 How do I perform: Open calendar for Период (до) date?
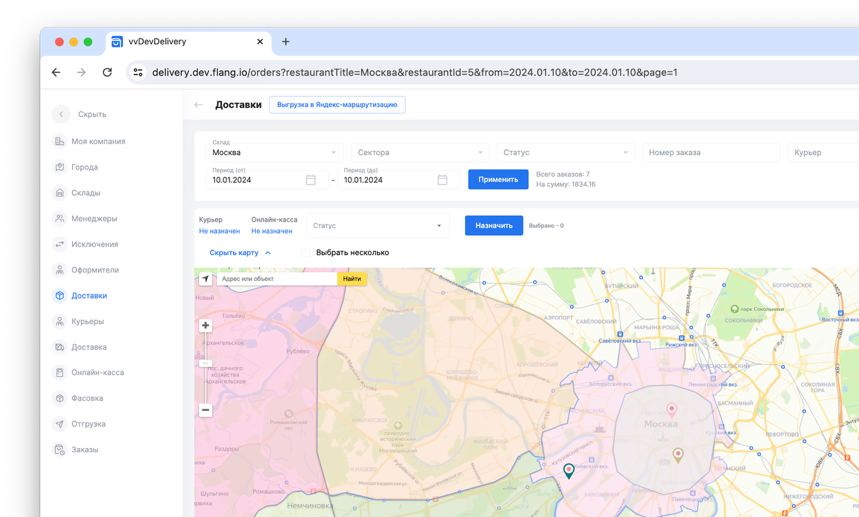click(442, 180)
